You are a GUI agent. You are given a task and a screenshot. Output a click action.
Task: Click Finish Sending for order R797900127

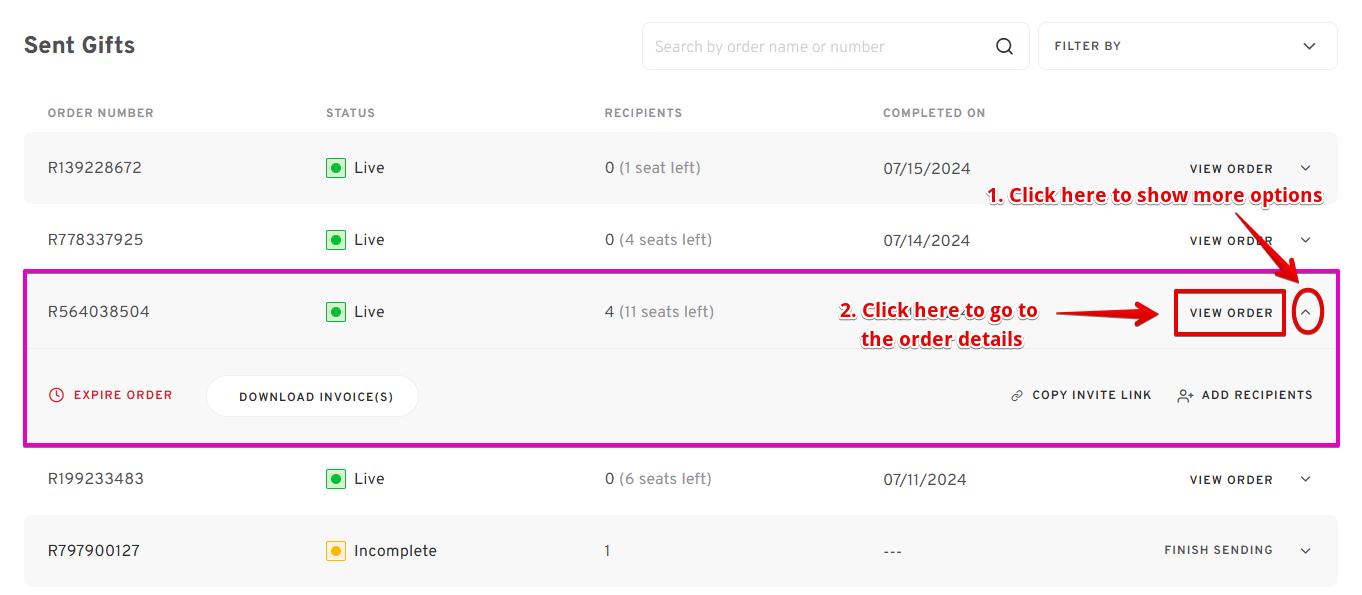coord(1218,550)
